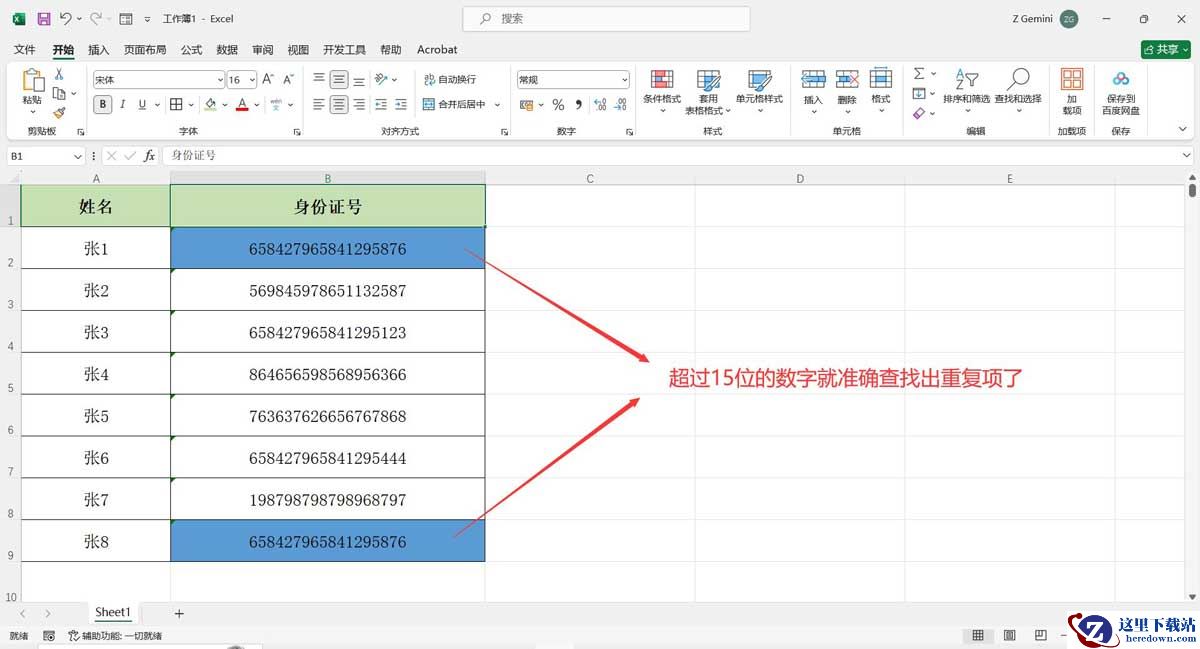Add a new sheet with plus button
The image size is (1200, 649).
(179, 613)
